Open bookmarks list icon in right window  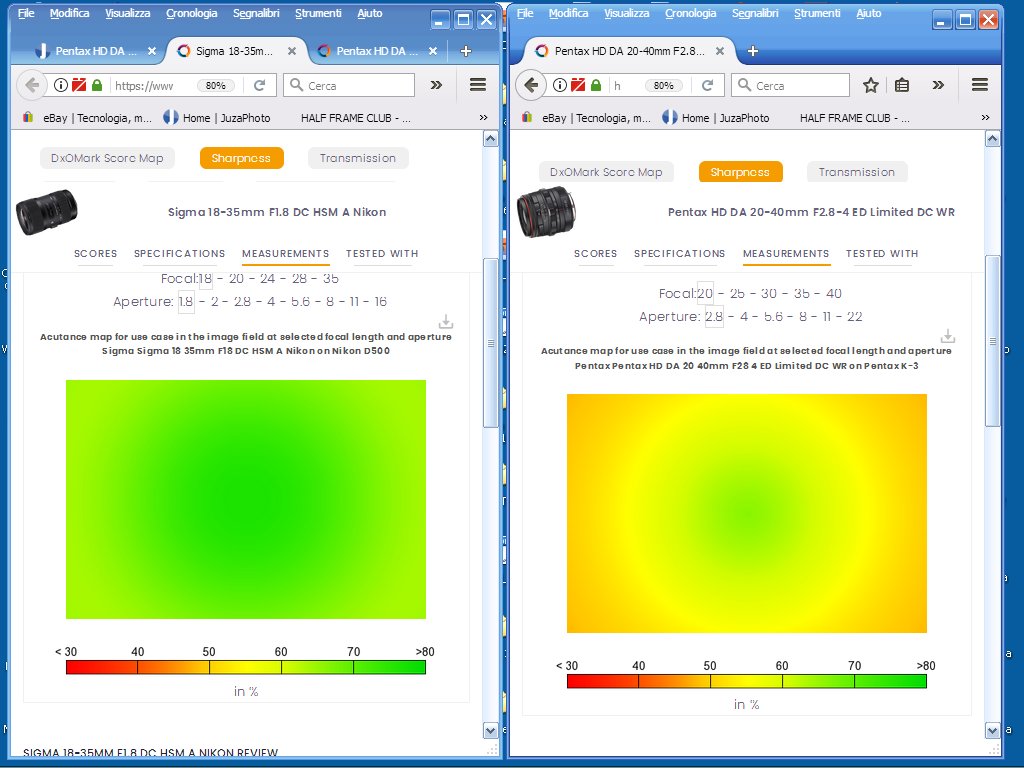tap(902, 85)
